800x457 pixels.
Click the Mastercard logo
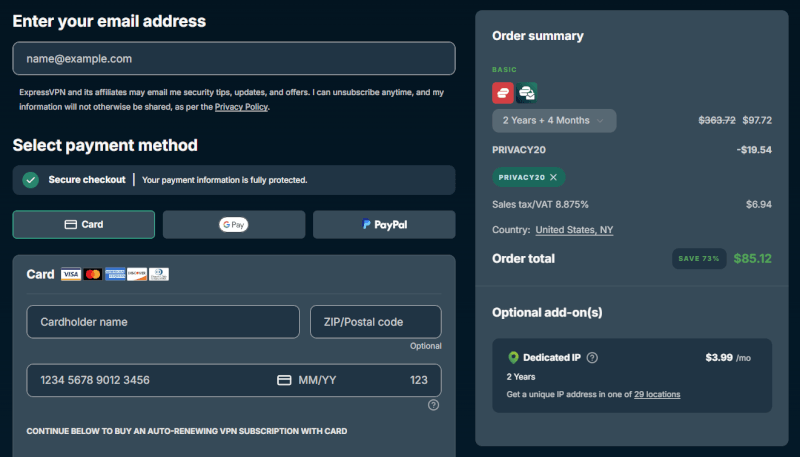point(93,274)
